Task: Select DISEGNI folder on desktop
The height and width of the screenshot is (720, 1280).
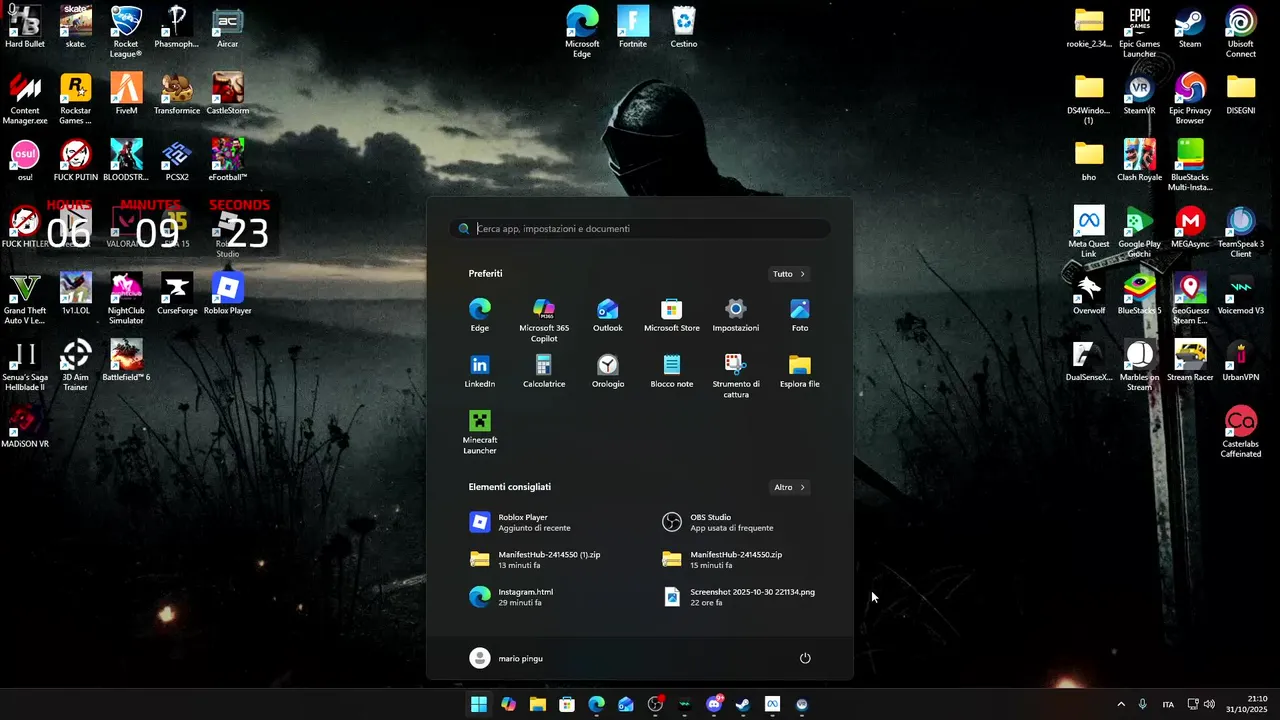Action: tap(1241, 94)
